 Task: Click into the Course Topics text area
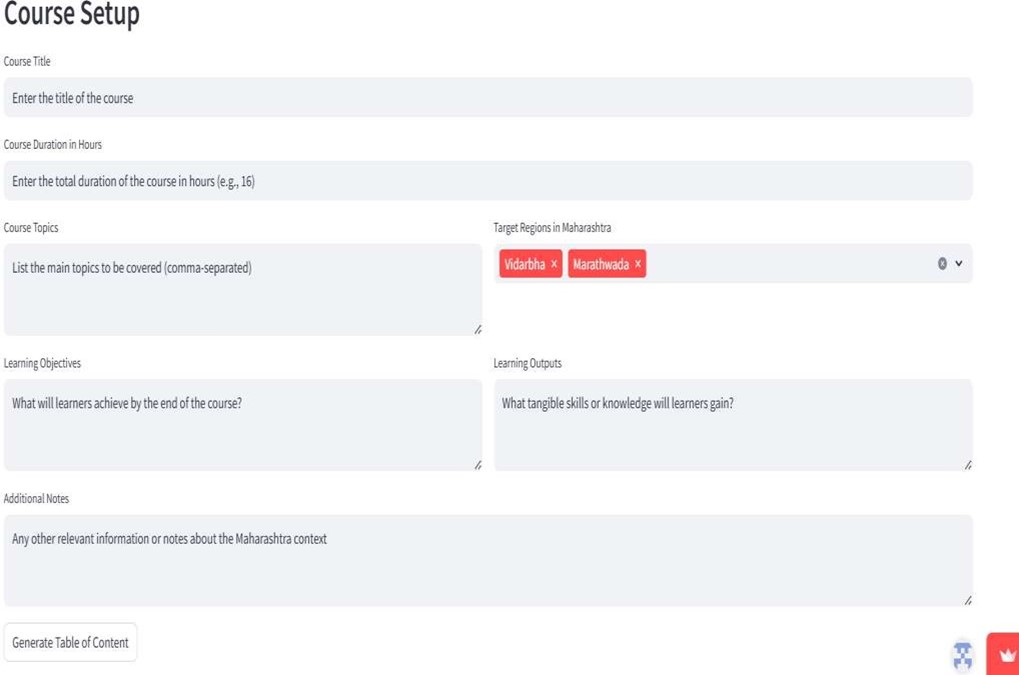pyautogui.click(x=243, y=290)
